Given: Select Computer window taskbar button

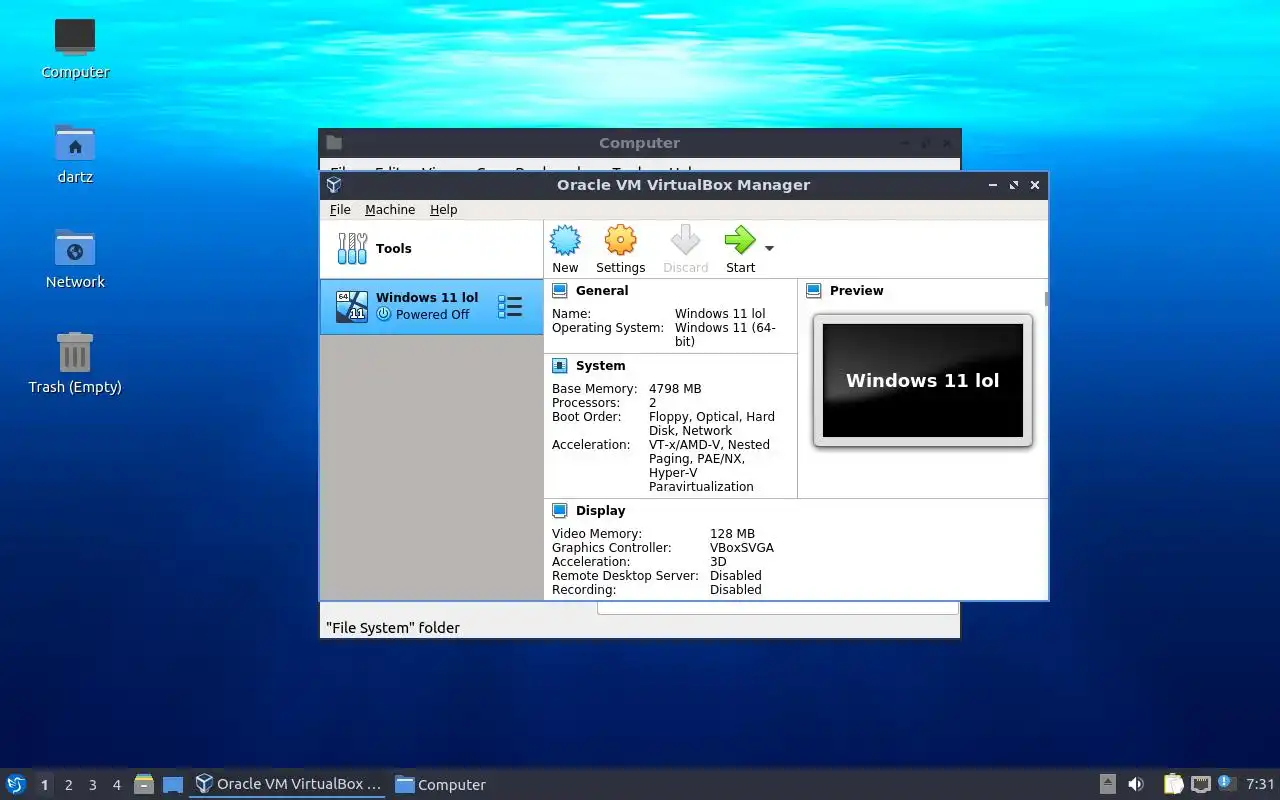Looking at the screenshot, I should (x=441, y=784).
